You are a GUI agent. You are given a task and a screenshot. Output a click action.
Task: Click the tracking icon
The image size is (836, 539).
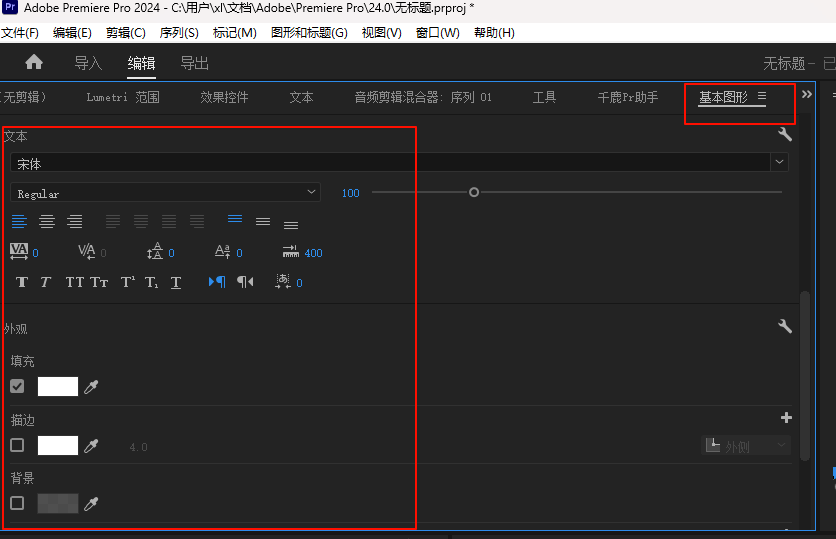pyautogui.click(x=19, y=251)
